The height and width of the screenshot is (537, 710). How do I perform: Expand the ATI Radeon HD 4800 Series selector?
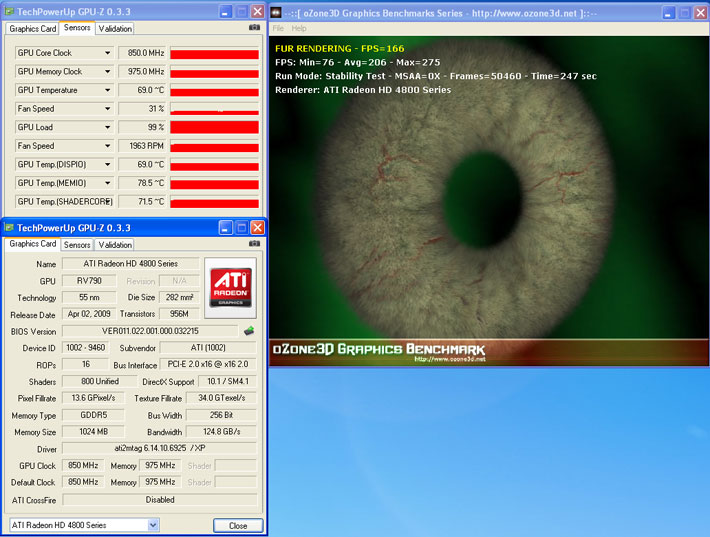(153, 525)
